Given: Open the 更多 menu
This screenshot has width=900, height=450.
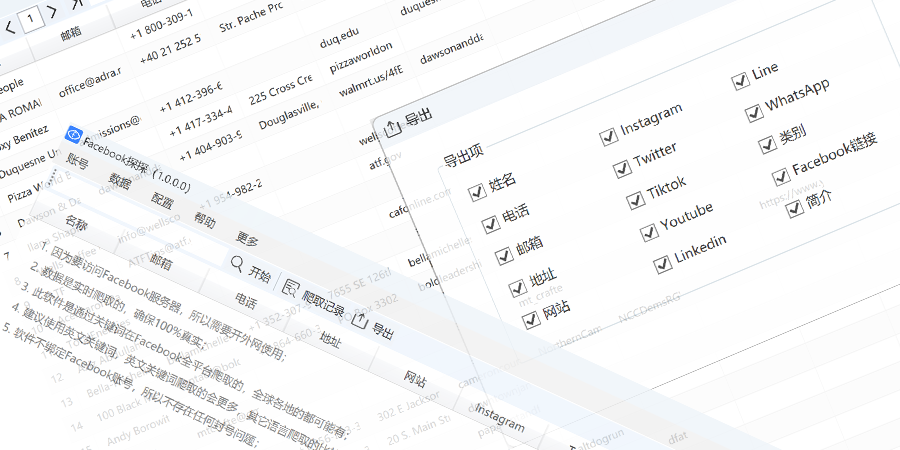Looking at the screenshot, I should (x=247, y=239).
